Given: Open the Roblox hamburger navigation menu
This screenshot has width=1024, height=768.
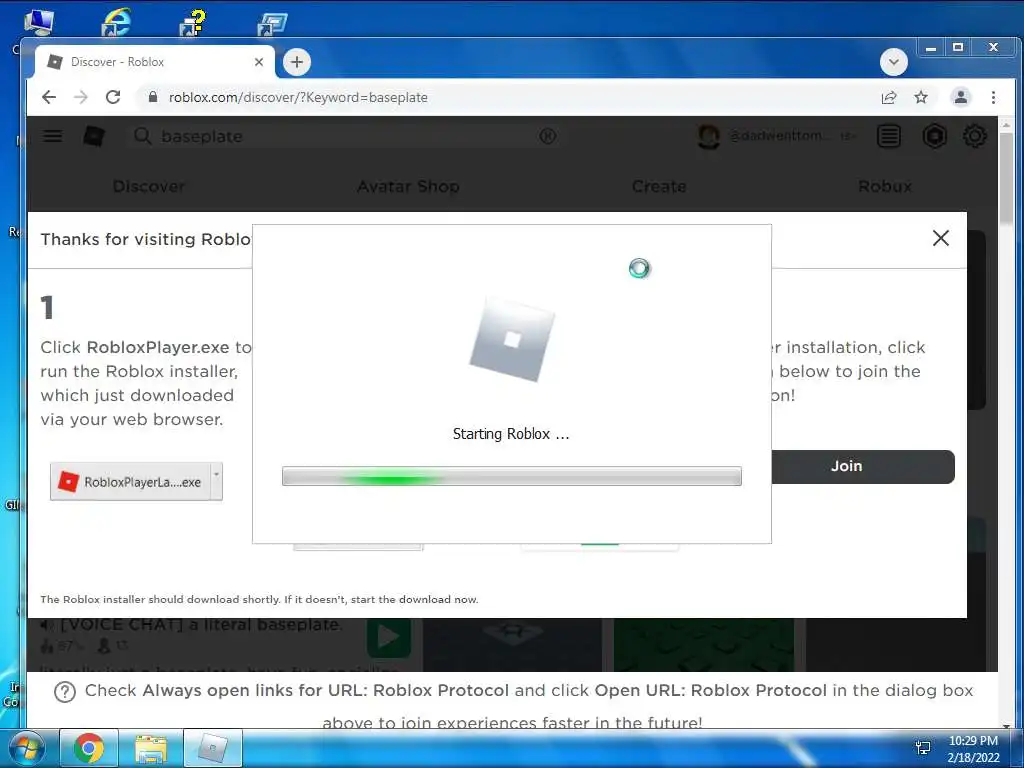Looking at the screenshot, I should click(52, 136).
